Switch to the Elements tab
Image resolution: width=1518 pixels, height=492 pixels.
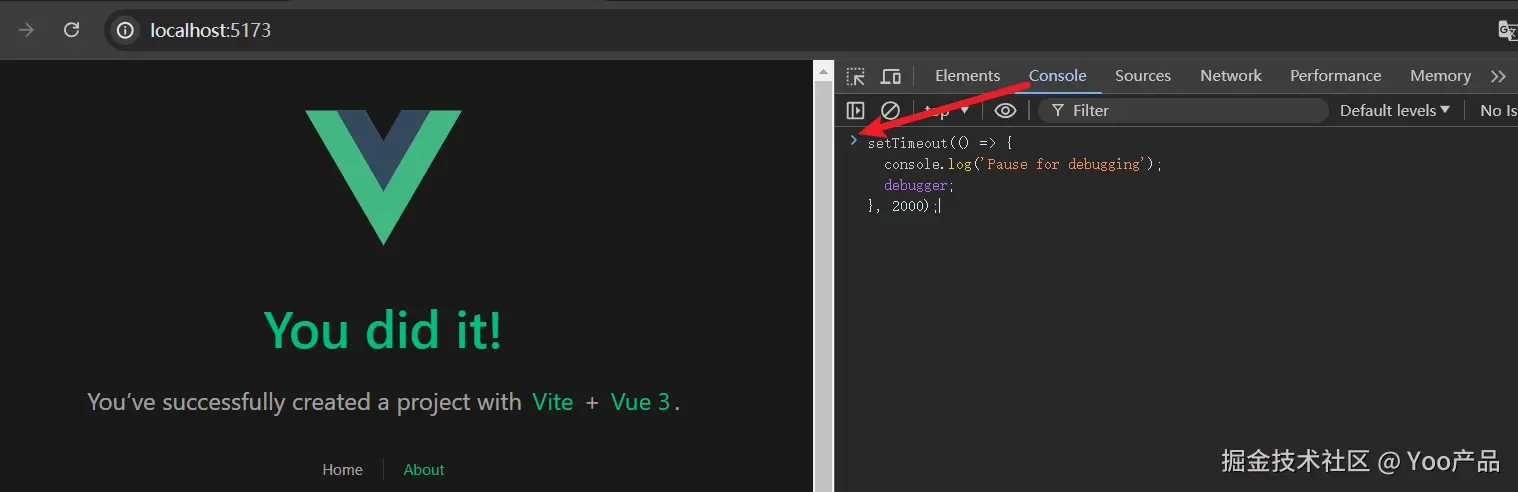967,76
